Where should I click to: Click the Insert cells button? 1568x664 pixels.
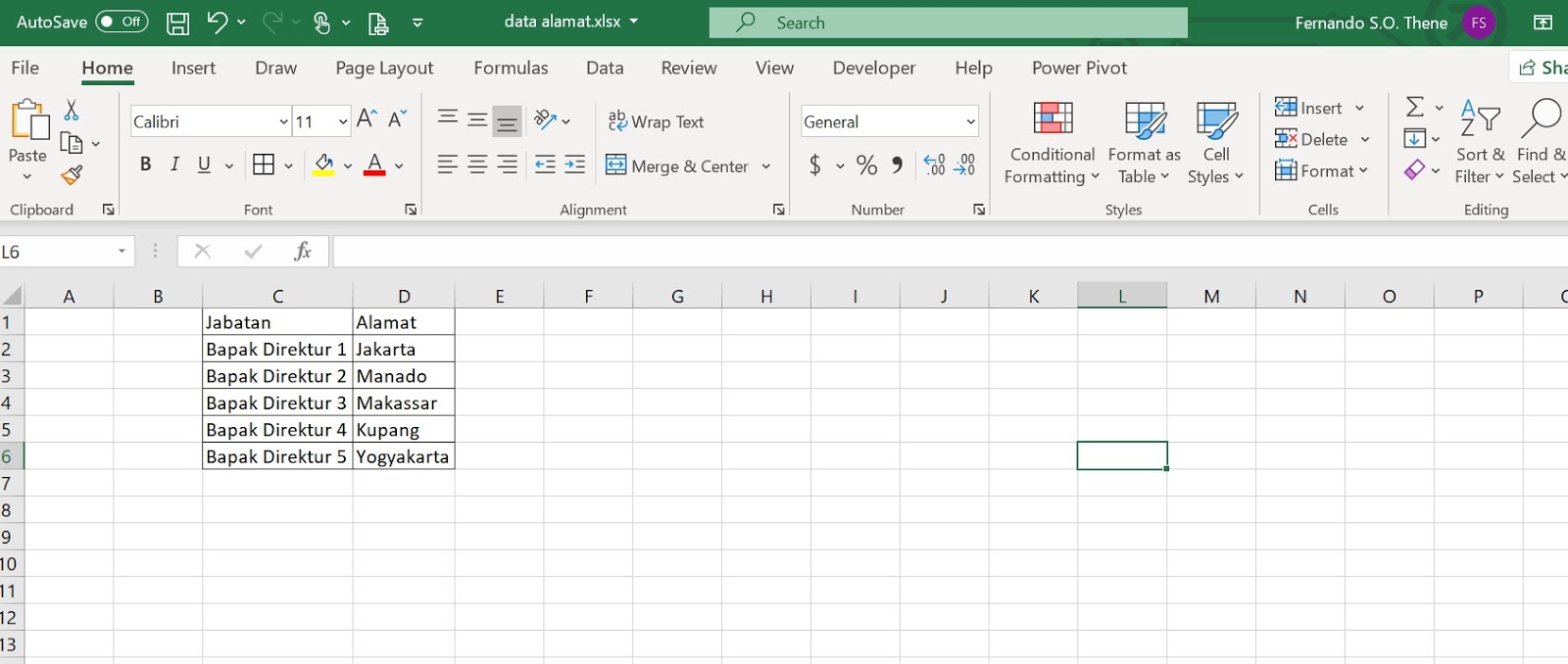pos(1308,108)
